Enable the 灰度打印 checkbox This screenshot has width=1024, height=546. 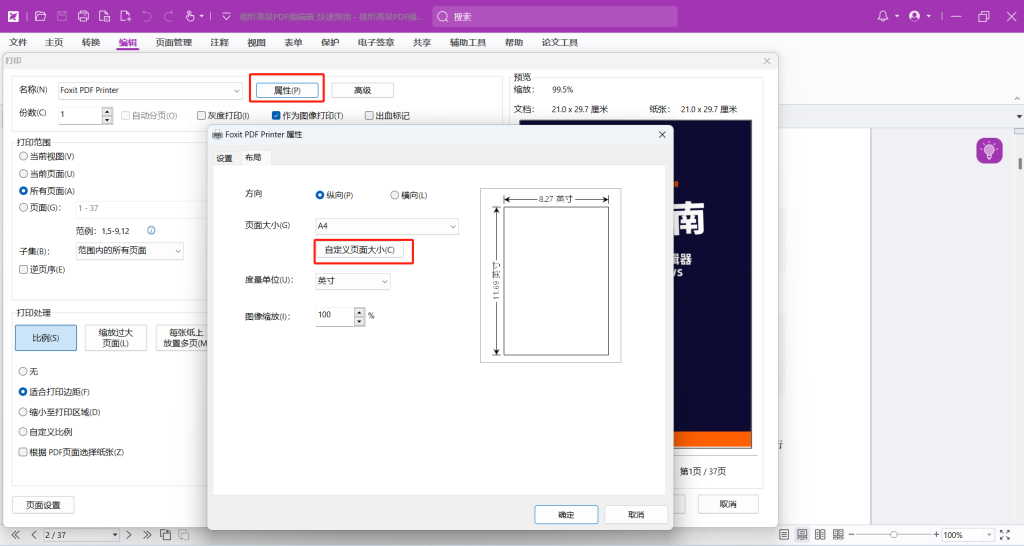202,116
